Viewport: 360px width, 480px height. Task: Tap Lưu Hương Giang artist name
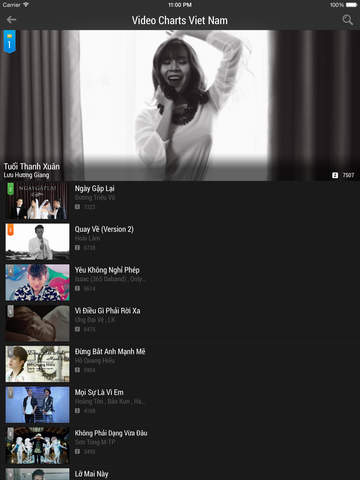[26, 175]
